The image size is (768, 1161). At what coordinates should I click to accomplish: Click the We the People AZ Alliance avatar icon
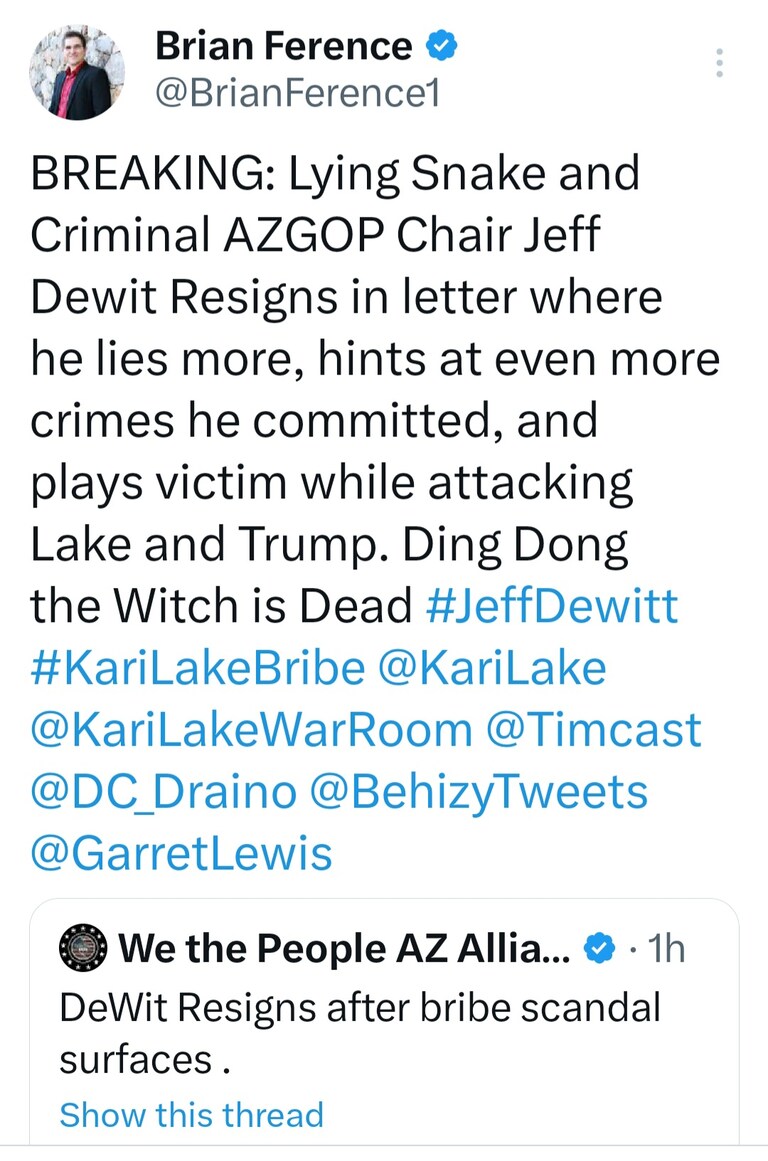coord(83,947)
